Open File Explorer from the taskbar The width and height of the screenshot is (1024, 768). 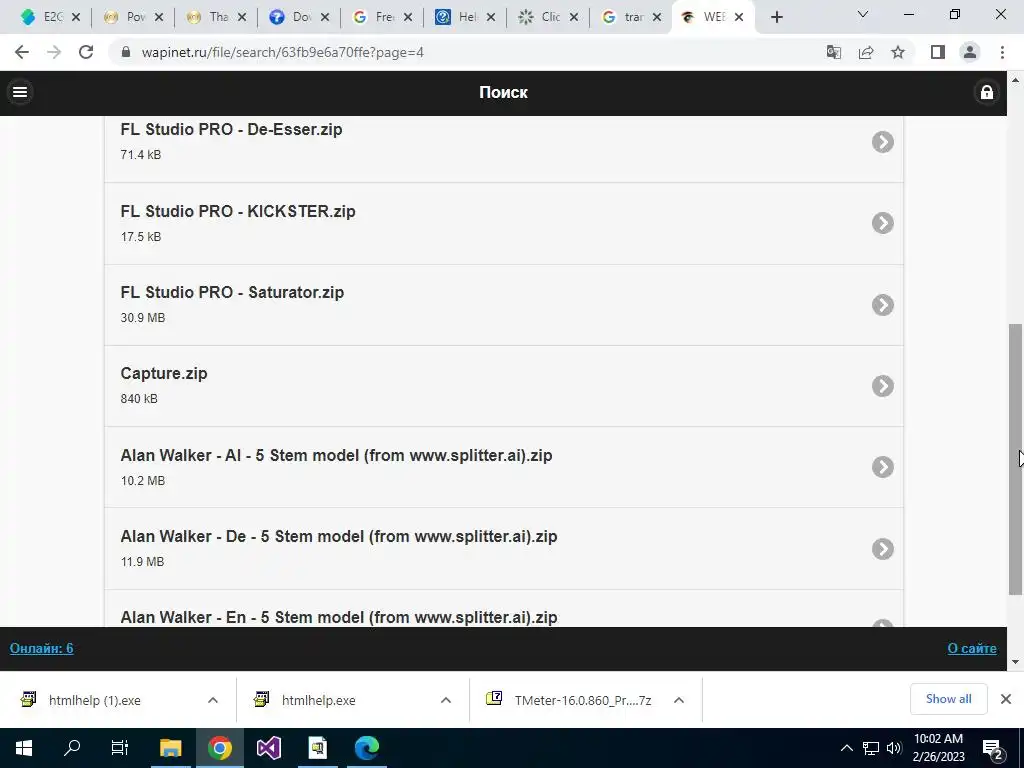[x=170, y=748]
